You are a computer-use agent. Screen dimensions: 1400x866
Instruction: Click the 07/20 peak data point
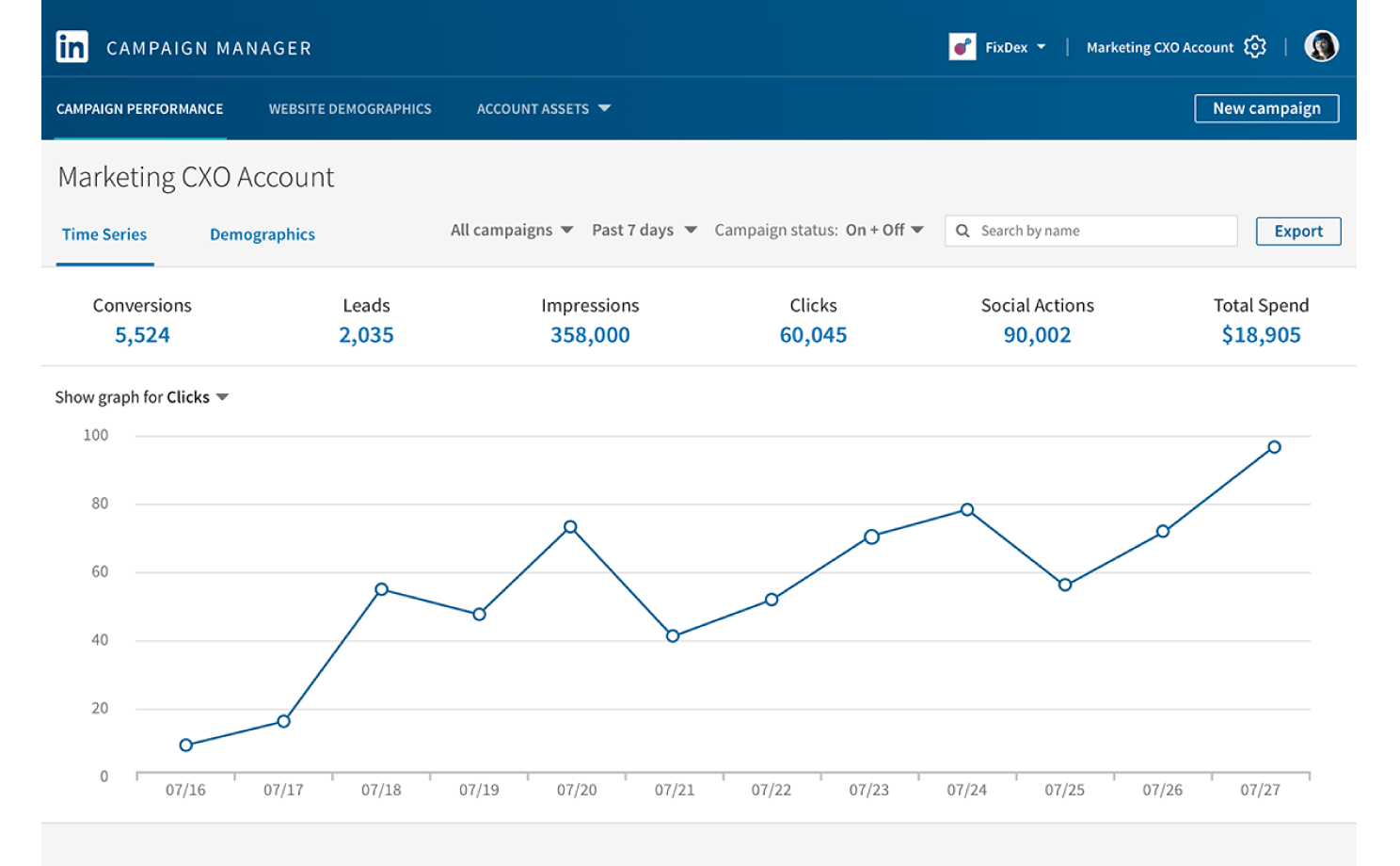tap(570, 527)
